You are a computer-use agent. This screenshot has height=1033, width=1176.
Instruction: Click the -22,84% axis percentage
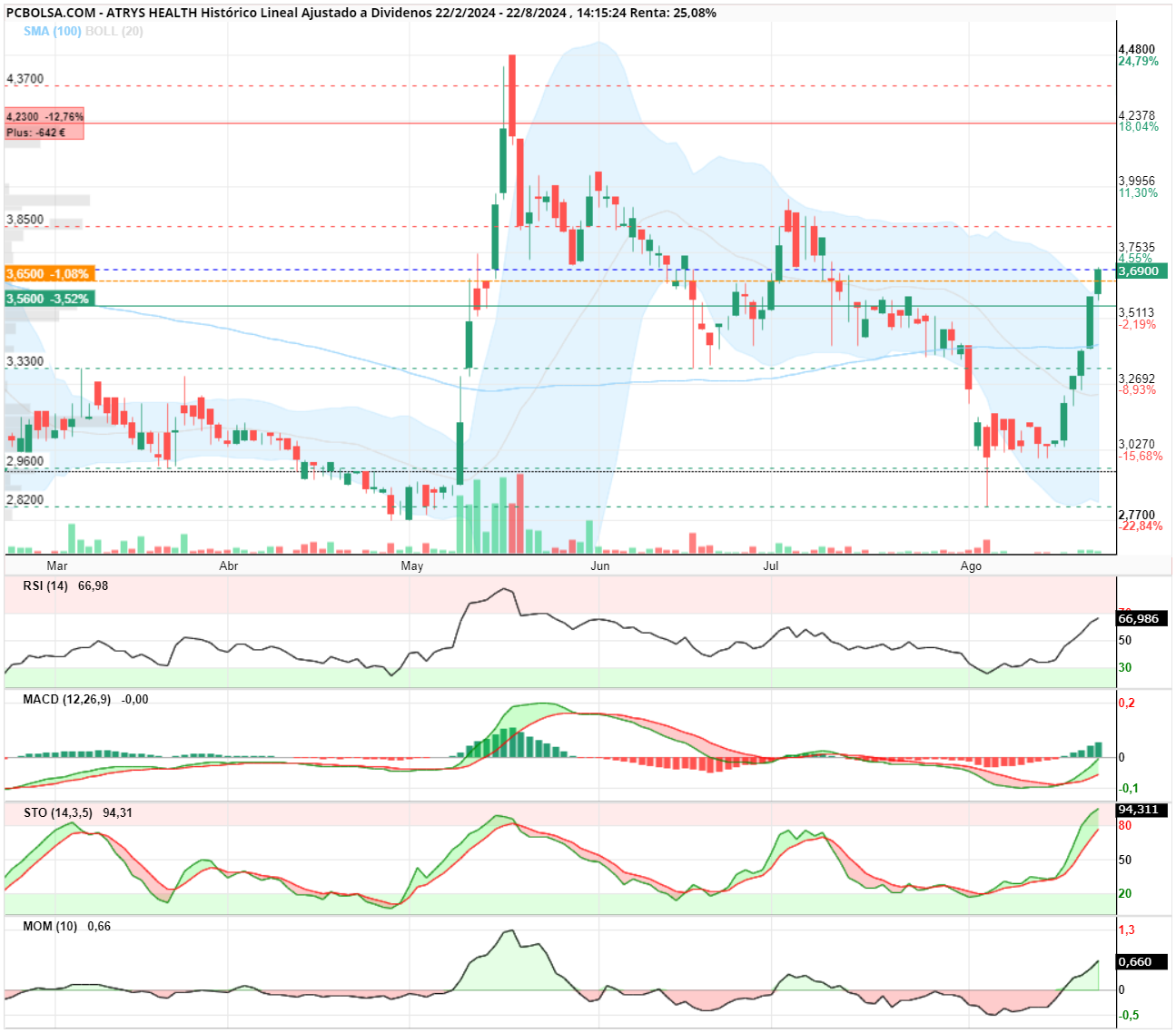click(1141, 526)
